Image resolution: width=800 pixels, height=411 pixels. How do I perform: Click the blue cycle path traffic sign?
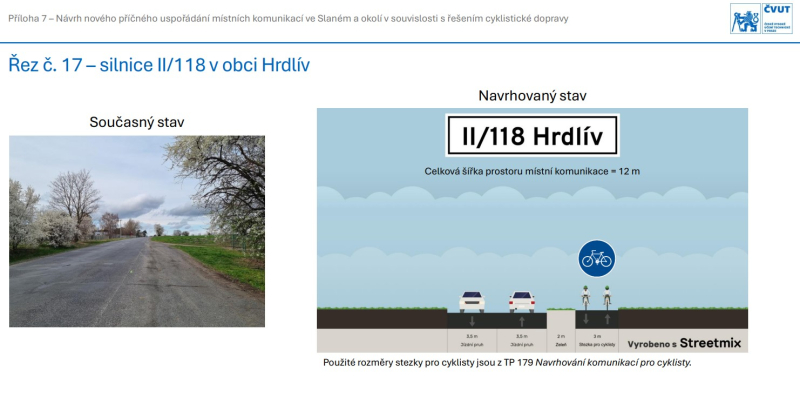click(x=596, y=259)
